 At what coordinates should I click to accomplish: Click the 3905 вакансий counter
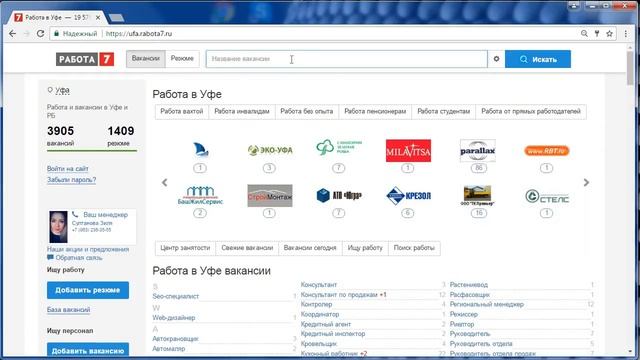click(x=60, y=136)
